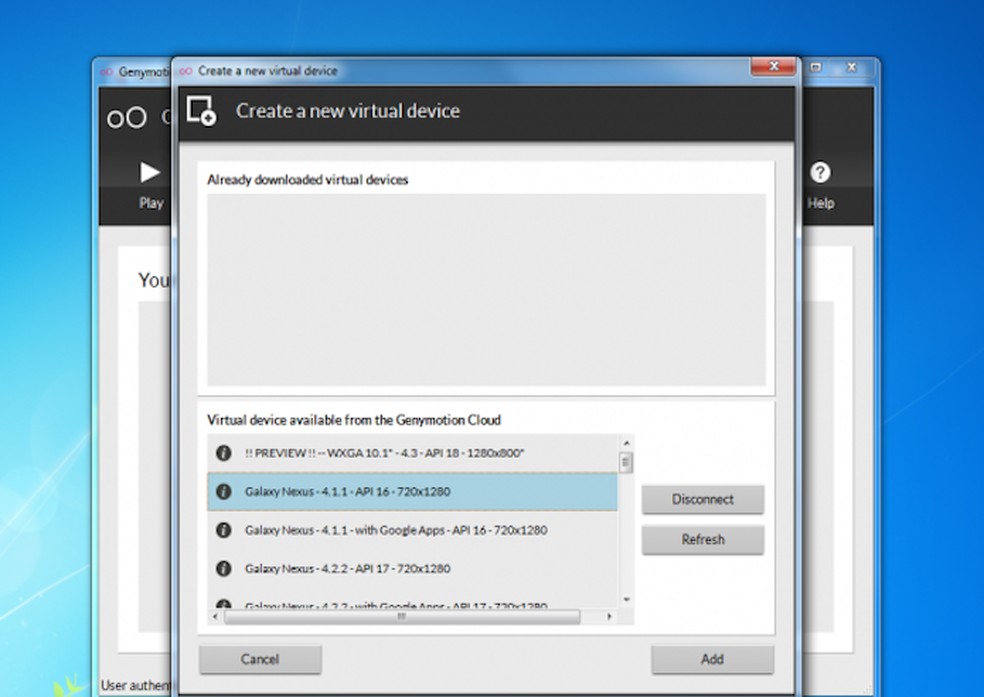Viewport: 984px width, 697px height.
Task: Show info for Galaxy Nexus 4.1.1 with Google Apps
Action: click(223, 530)
